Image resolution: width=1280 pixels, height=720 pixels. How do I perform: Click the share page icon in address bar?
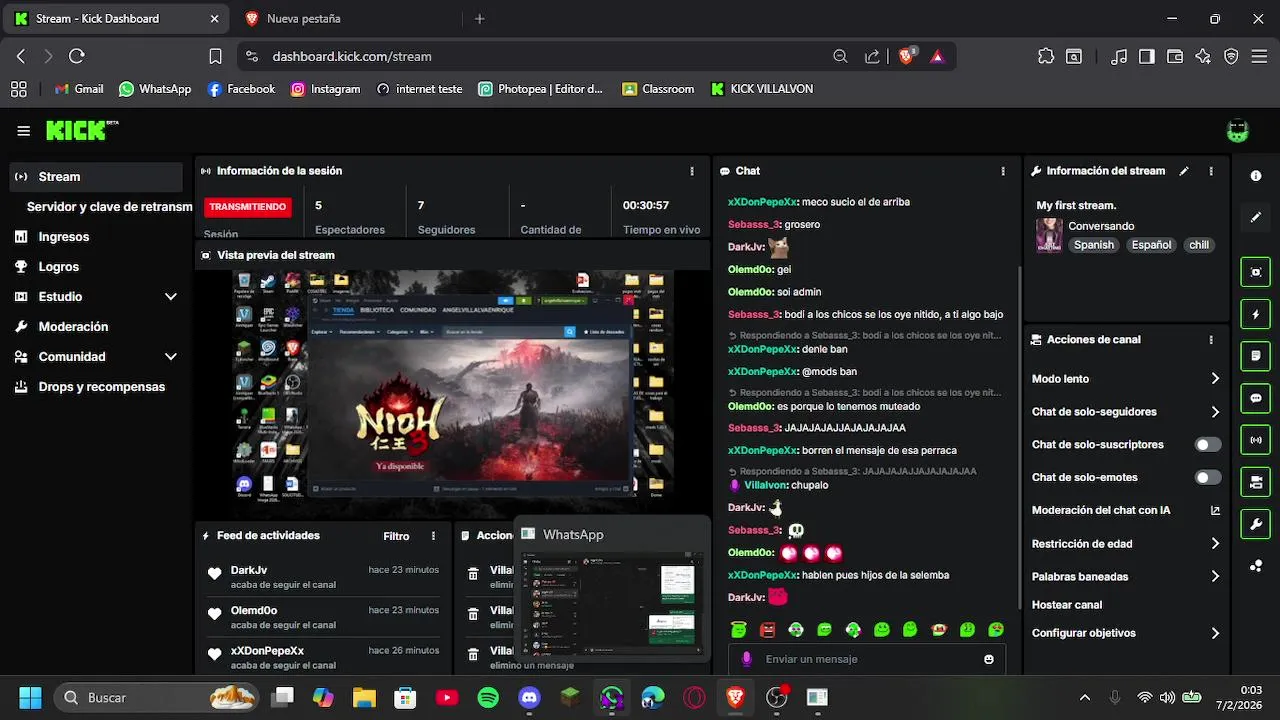[x=872, y=57]
